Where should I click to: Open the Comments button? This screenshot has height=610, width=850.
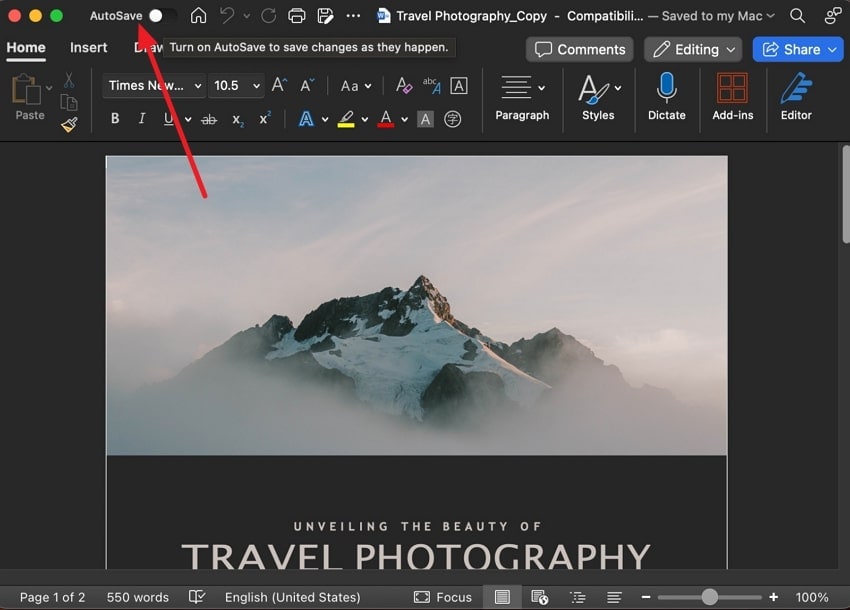pos(580,49)
